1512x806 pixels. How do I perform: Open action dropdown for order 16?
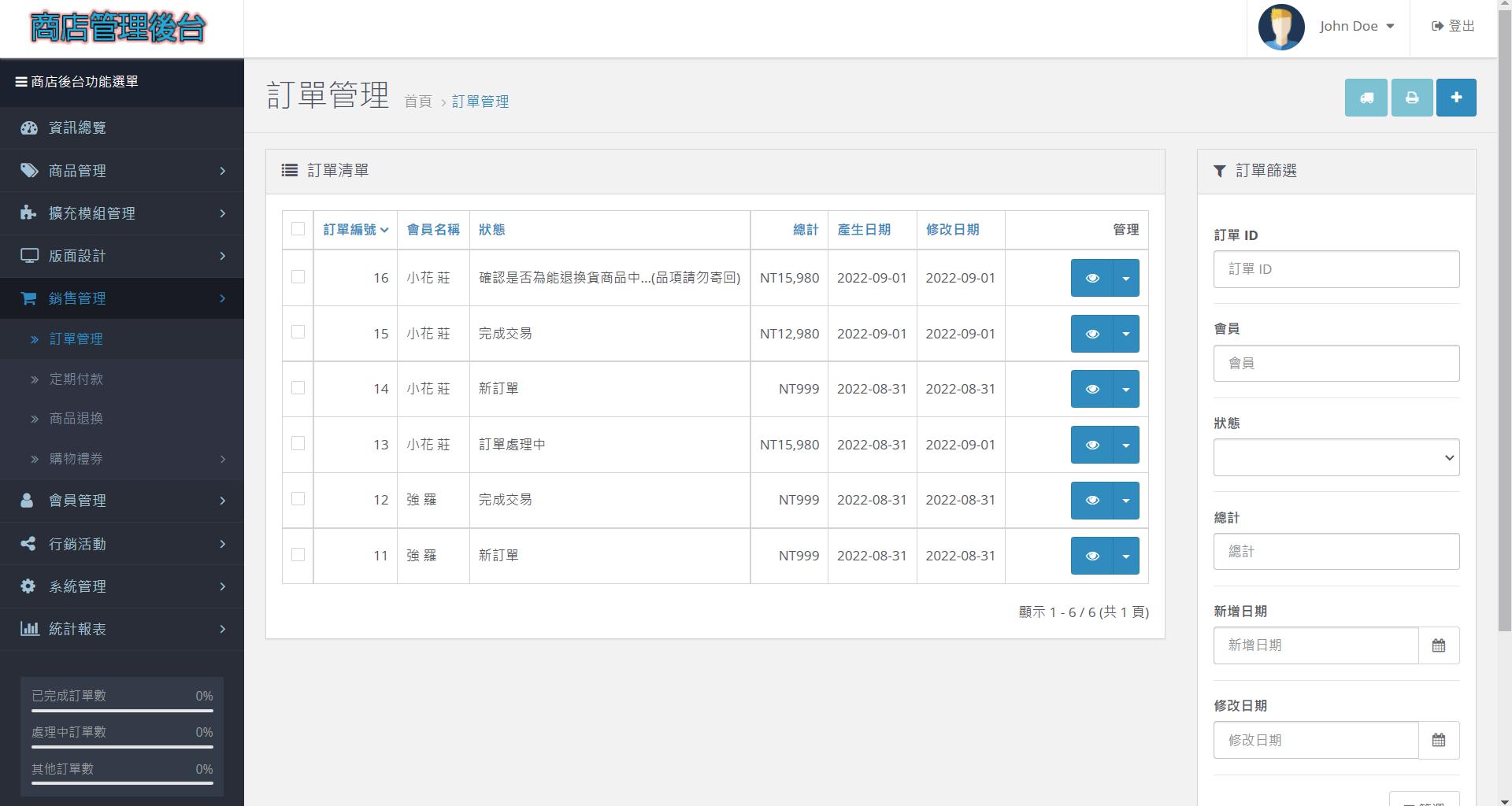[1126, 278]
